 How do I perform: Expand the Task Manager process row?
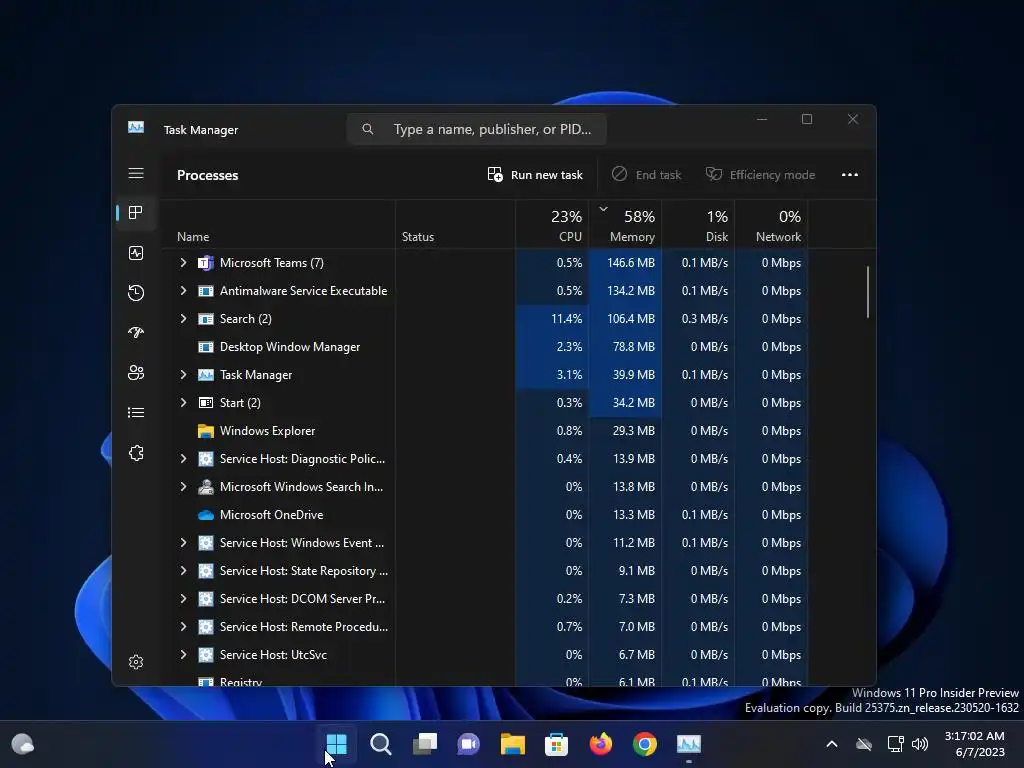(x=184, y=375)
